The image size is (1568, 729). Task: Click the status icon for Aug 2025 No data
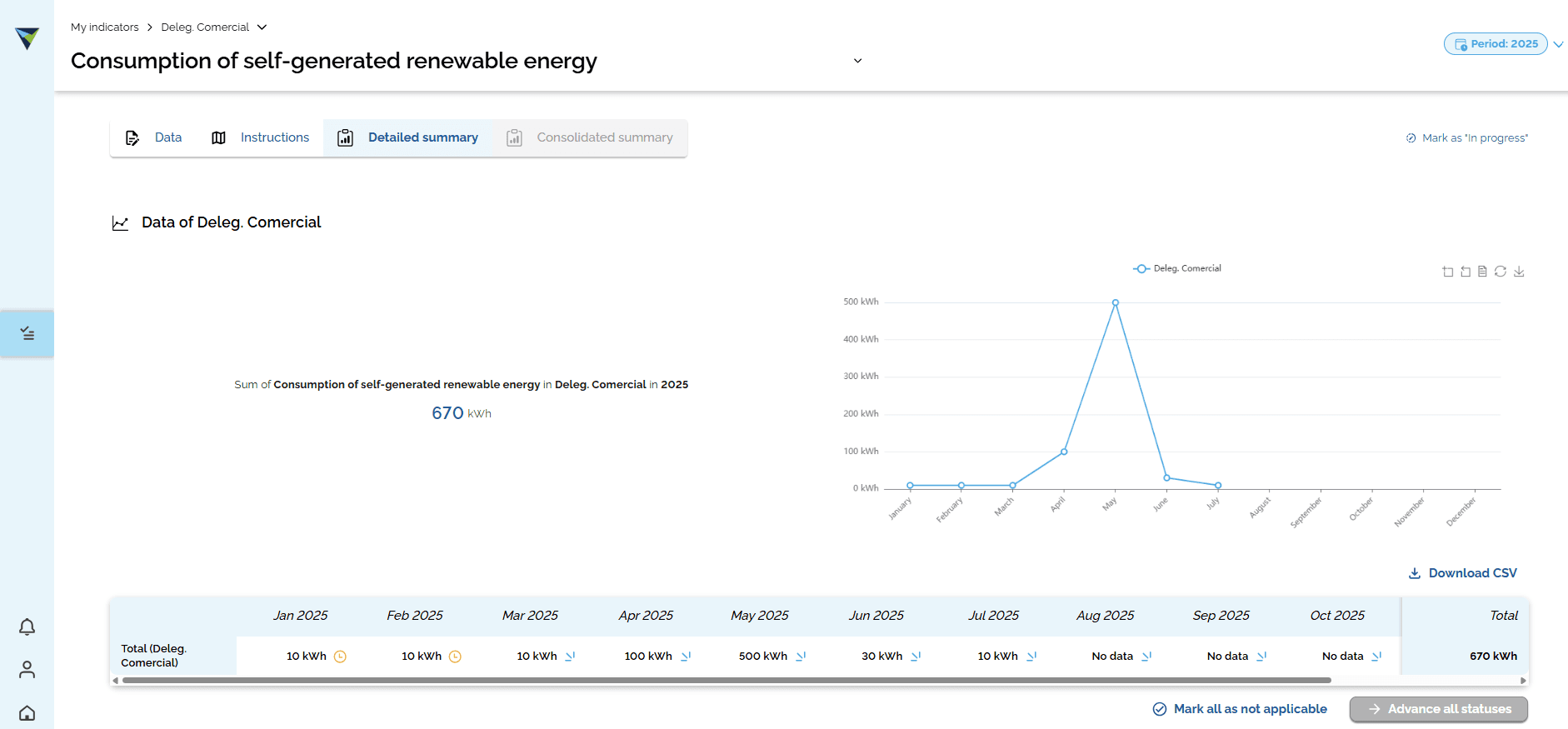point(1146,657)
